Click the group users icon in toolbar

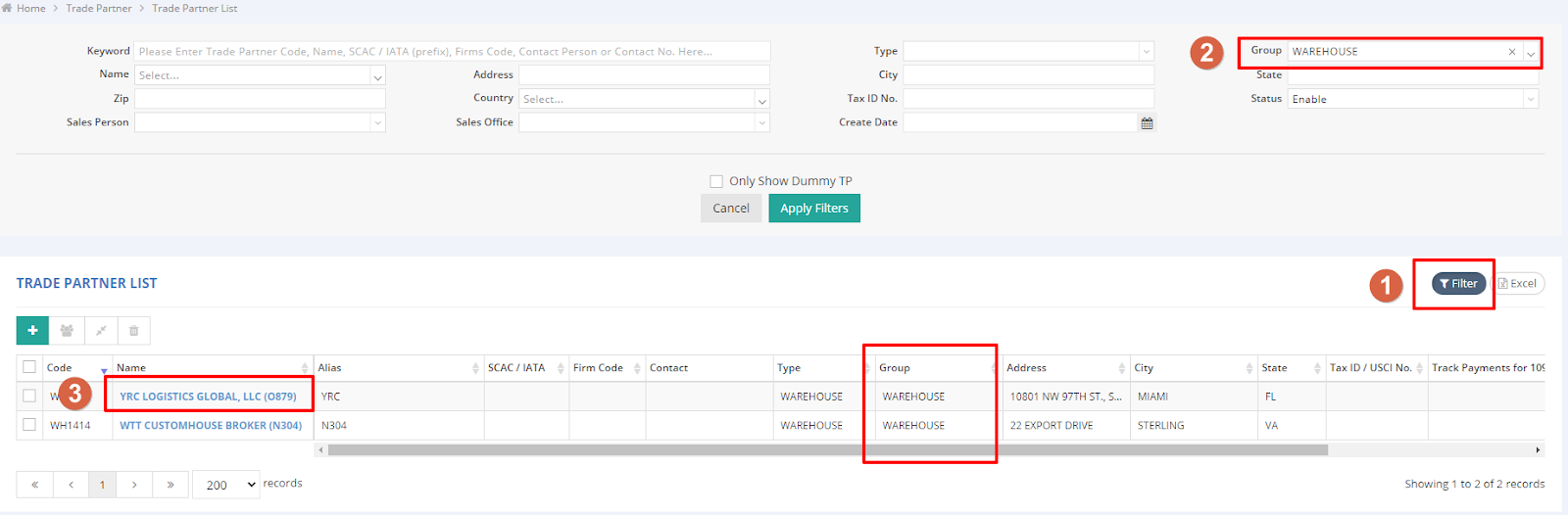[67, 331]
